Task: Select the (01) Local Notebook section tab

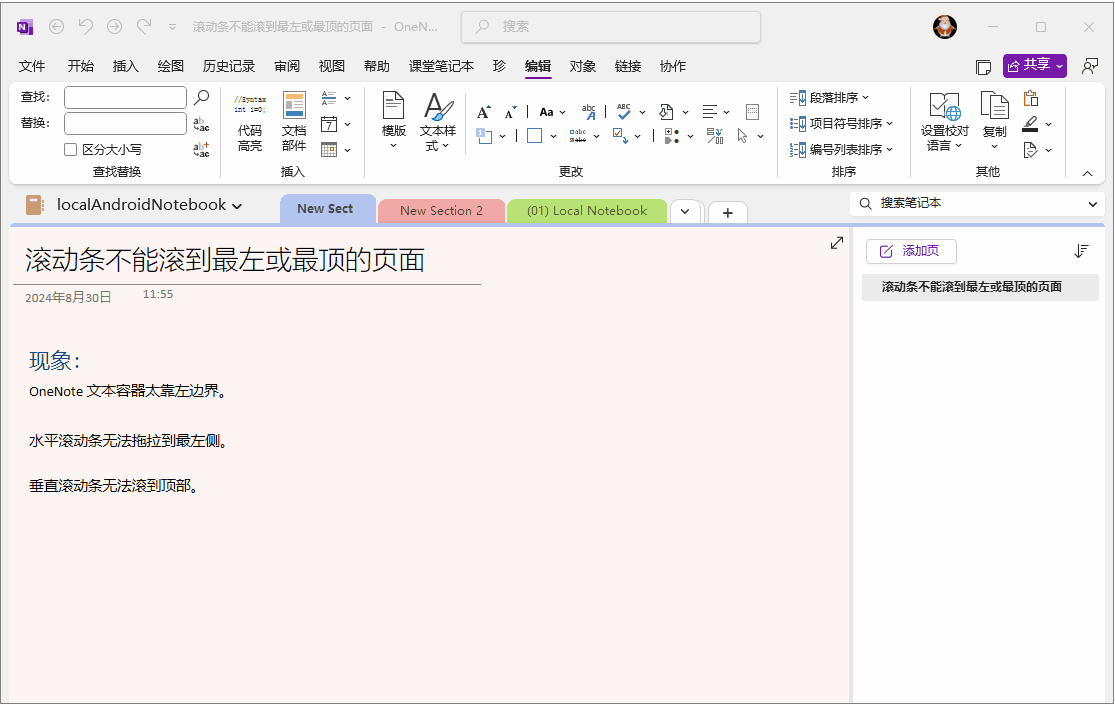Action: 587,211
